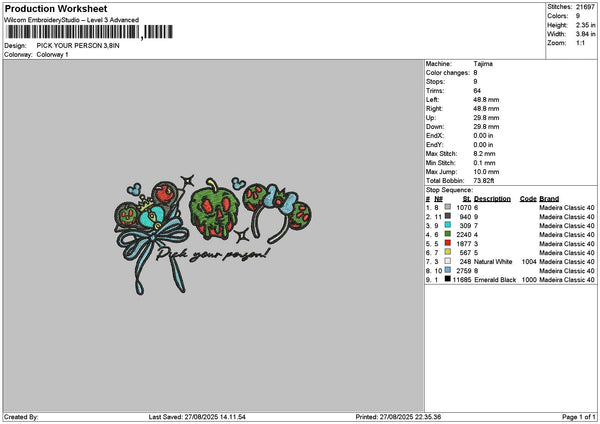Click the 'N#' column header
Viewport: 600px width, 424px height.
pos(439,199)
